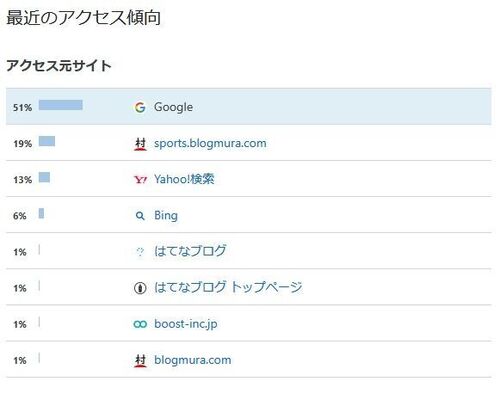The height and width of the screenshot is (412, 500).
Task: Click the Google logo icon
Action: pos(140,107)
